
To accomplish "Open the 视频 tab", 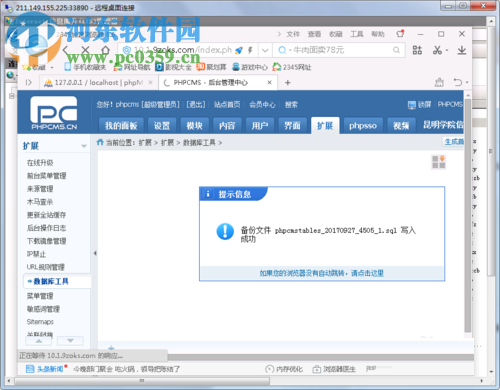I will pos(401,126).
